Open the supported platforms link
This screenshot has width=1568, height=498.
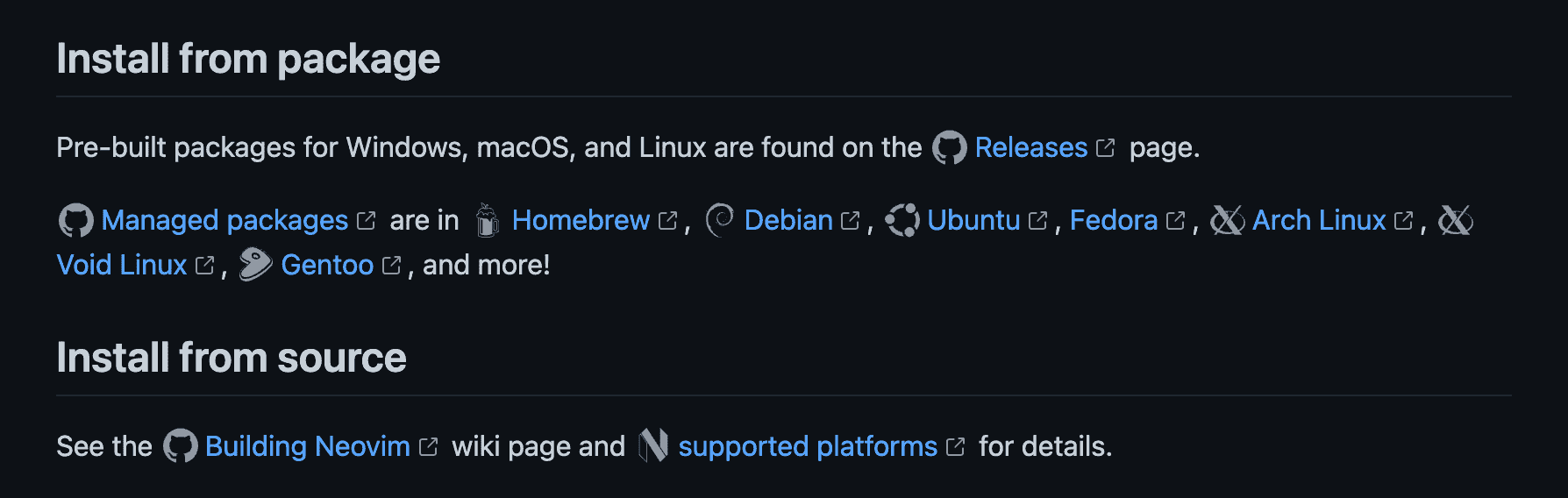coord(808,447)
